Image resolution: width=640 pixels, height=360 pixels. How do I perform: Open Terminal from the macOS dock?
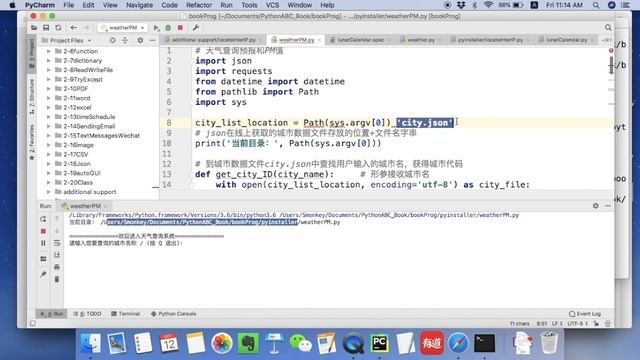point(484,343)
